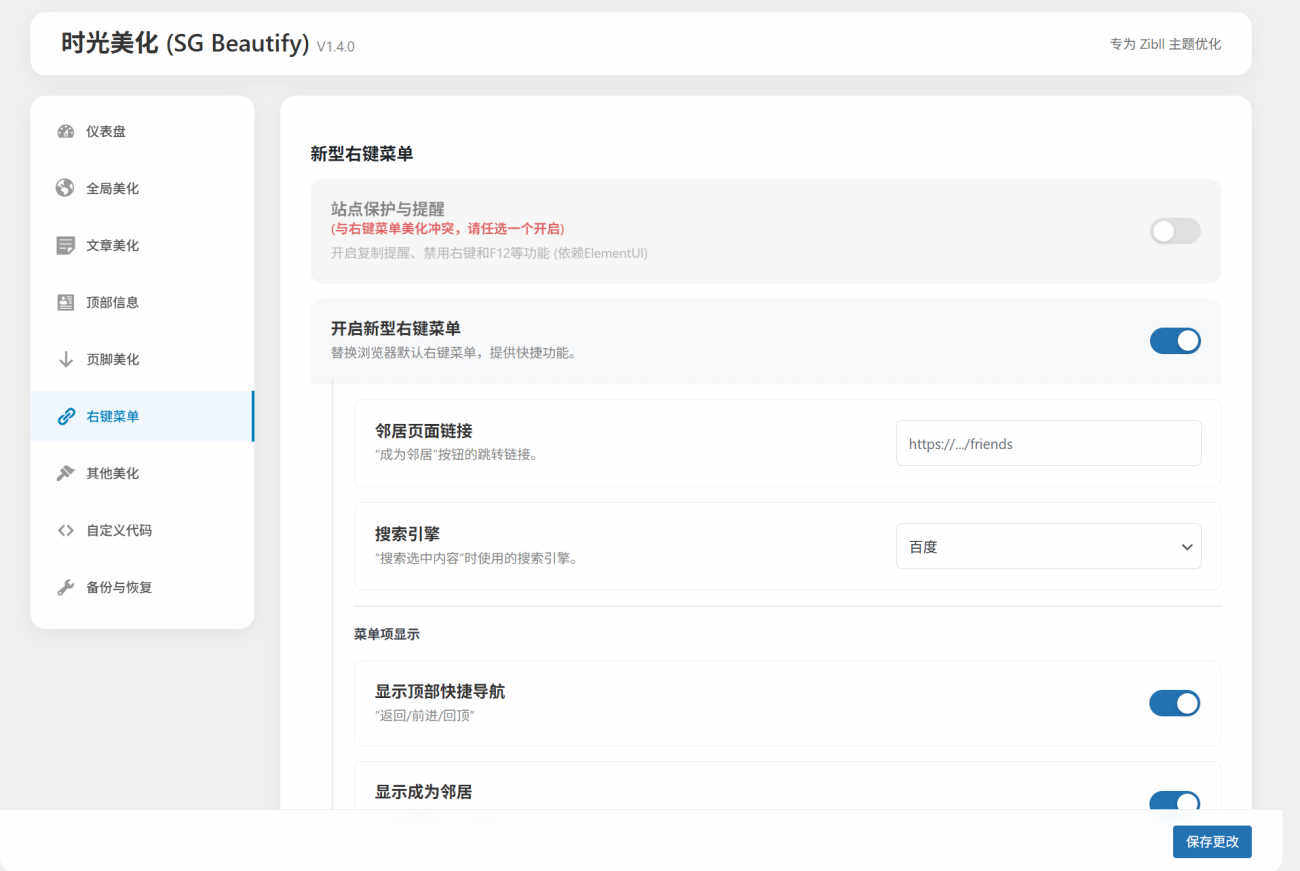Open the 搜索引擎 dropdown showing 百度
This screenshot has width=1300, height=871.
click(x=1048, y=546)
